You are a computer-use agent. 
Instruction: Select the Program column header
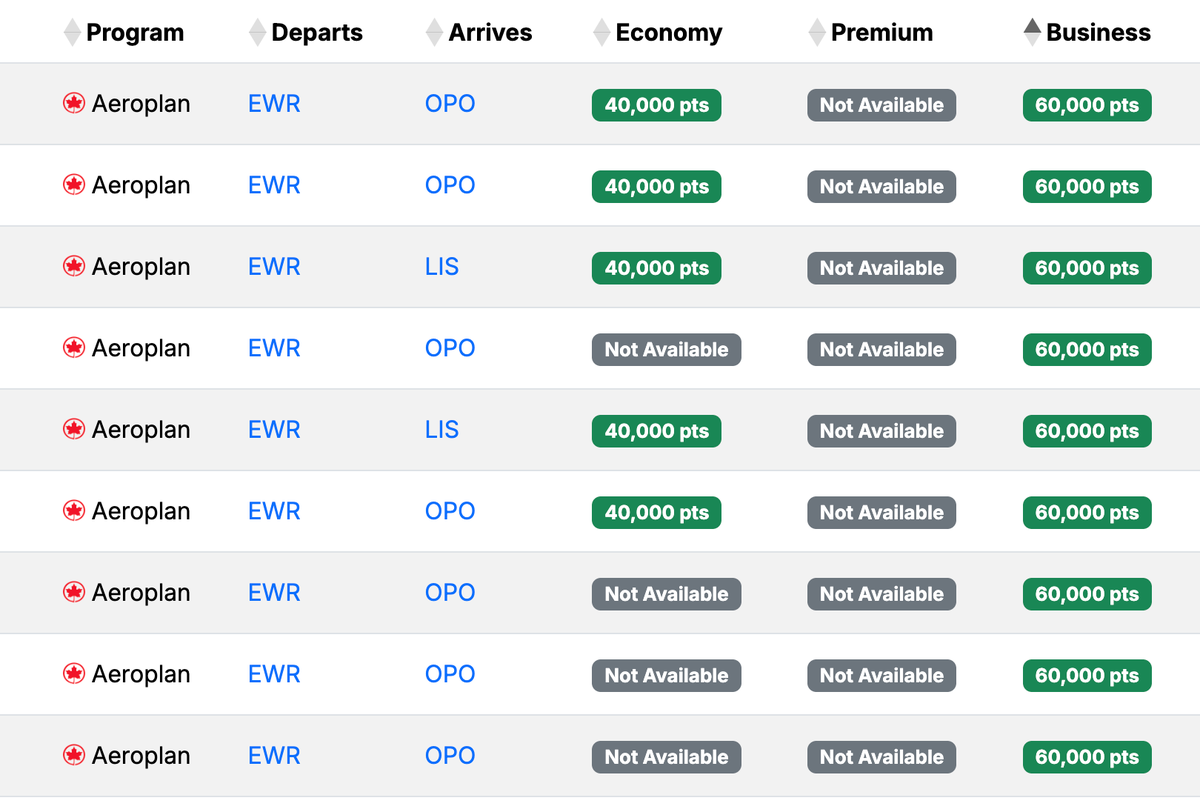136,32
